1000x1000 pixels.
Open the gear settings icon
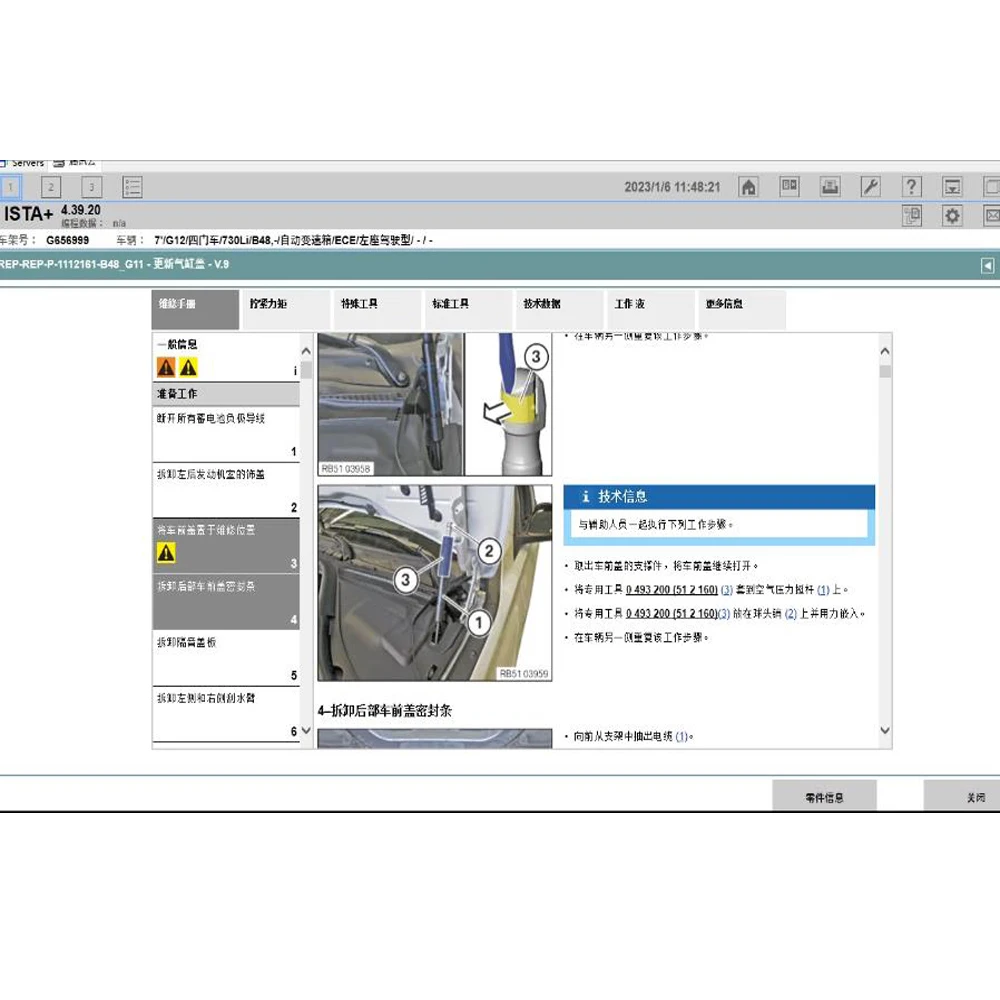coord(953,215)
